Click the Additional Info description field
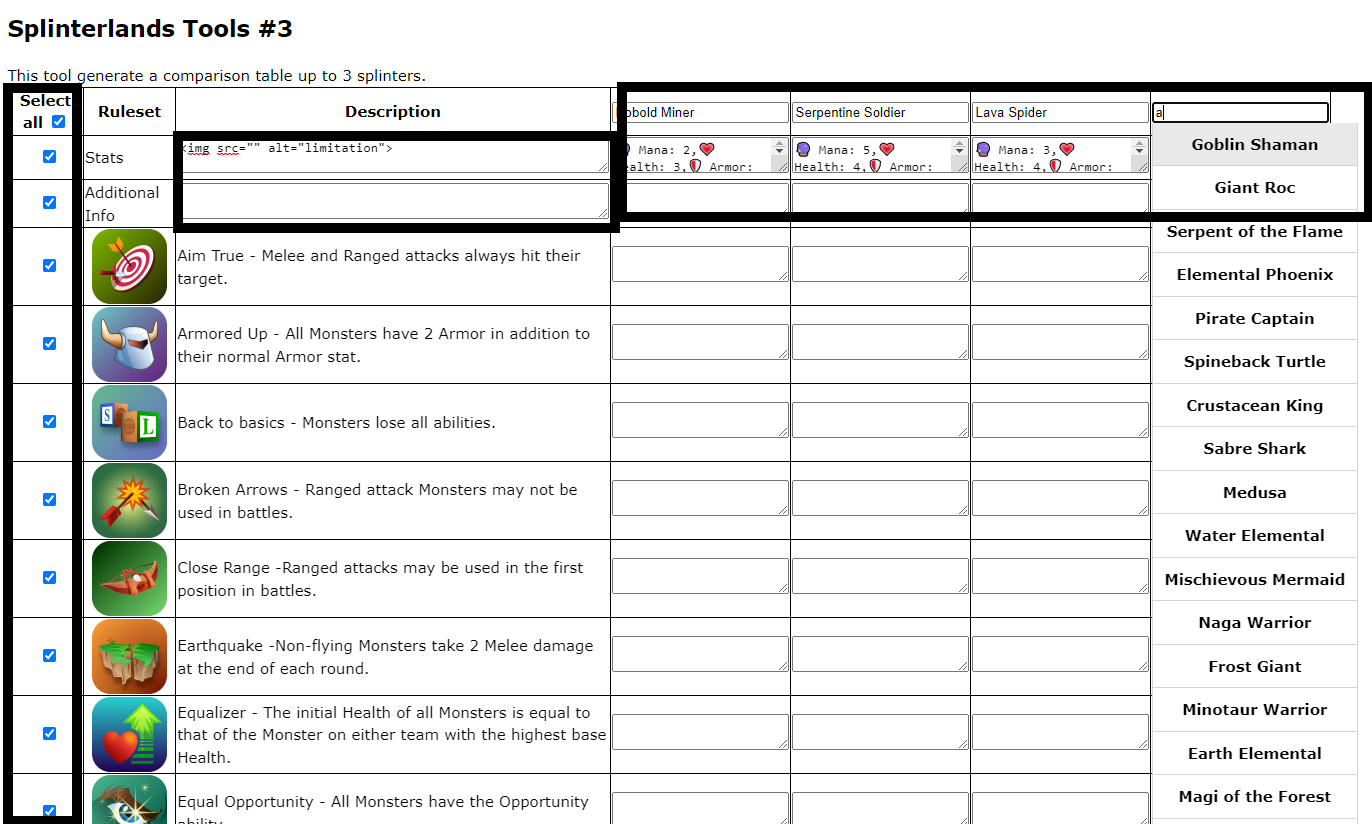This screenshot has height=824, width=1372. point(393,202)
